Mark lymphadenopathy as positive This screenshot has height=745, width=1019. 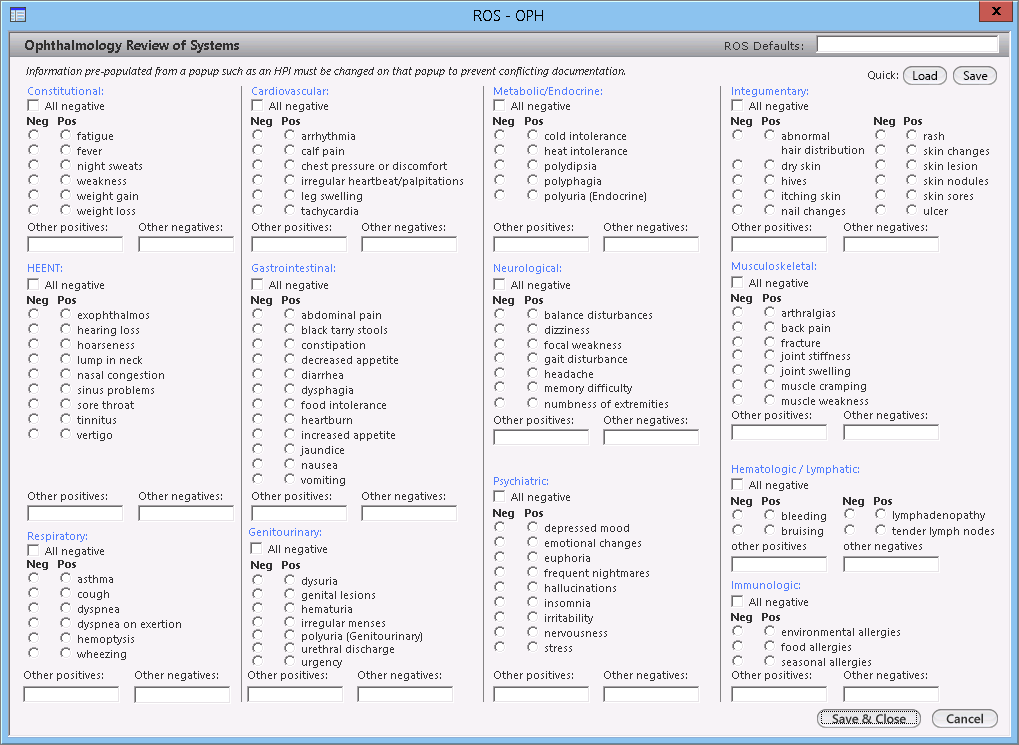pos(880,514)
